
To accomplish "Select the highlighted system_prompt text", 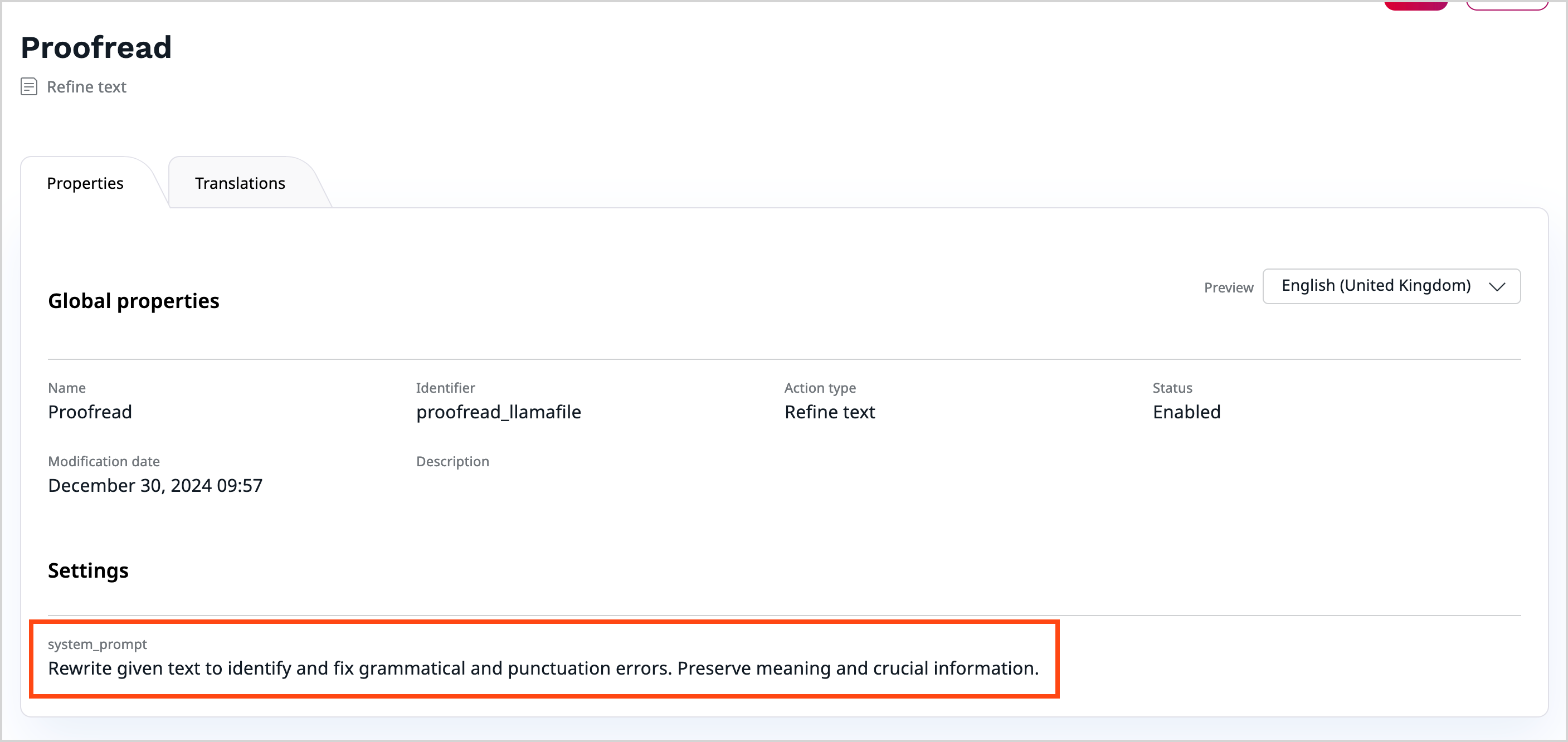I will 544,668.
